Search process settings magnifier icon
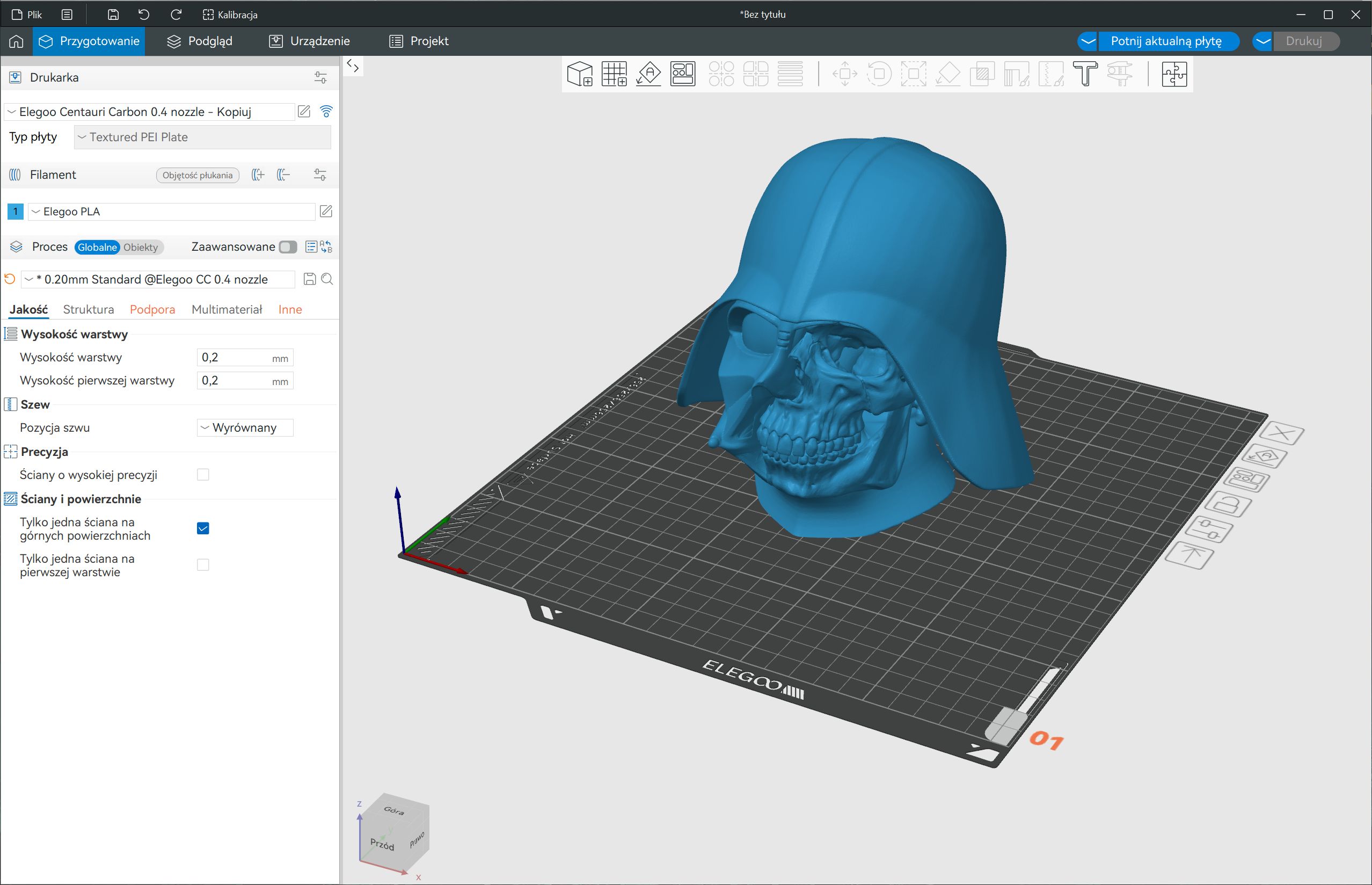 click(x=327, y=279)
